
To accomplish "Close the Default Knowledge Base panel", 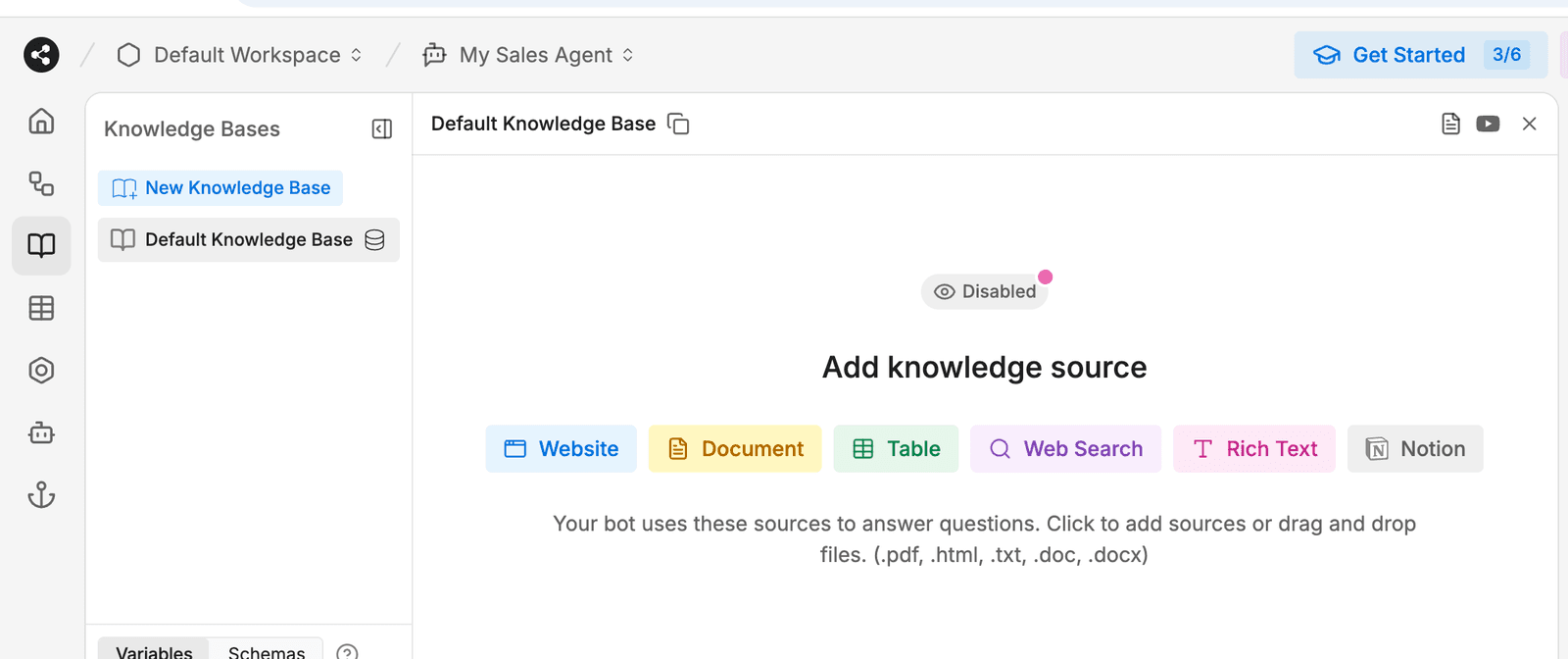I will point(1529,124).
